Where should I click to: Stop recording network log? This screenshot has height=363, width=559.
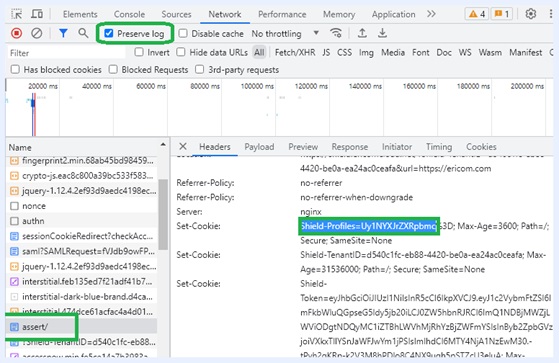pyautogui.click(x=16, y=34)
